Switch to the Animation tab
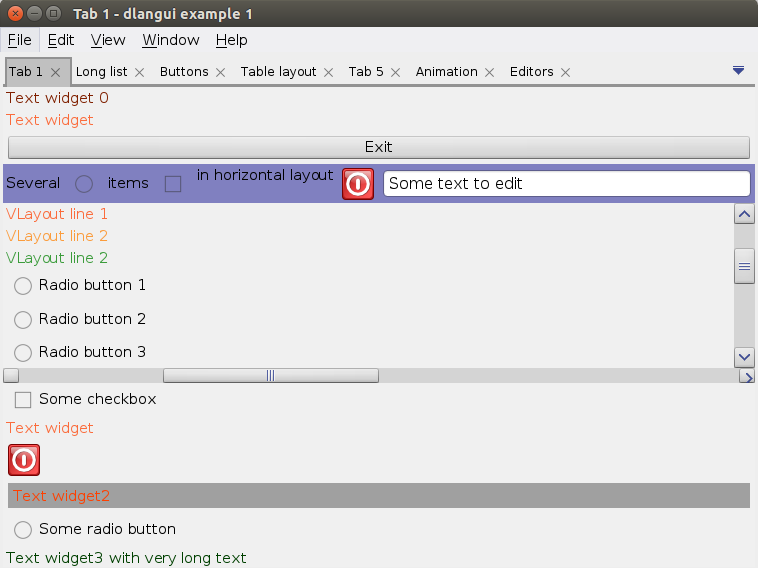This screenshot has width=758, height=568. [x=446, y=72]
